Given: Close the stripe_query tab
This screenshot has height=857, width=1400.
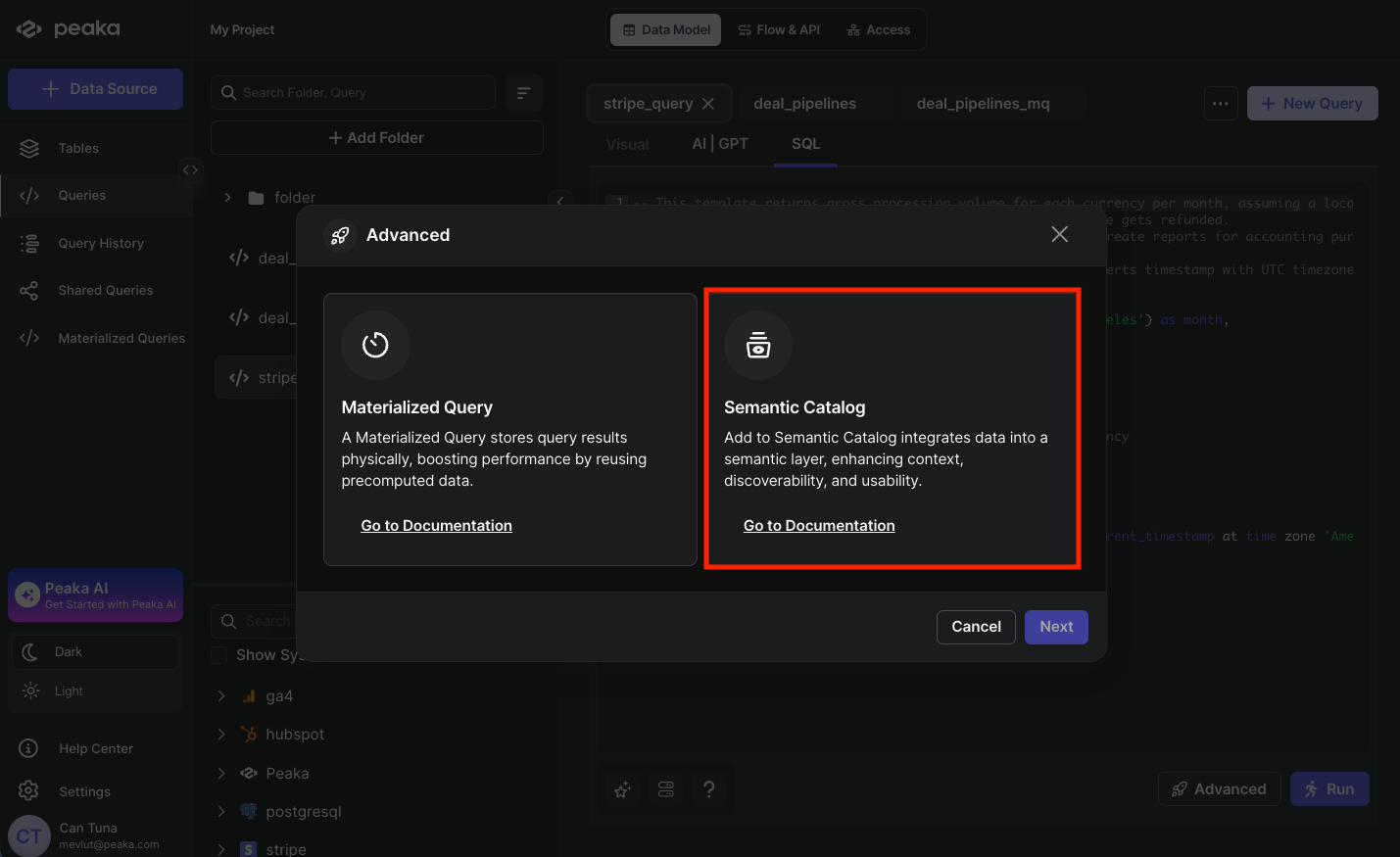Looking at the screenshot, I should pyautogui.click(x=708, y=104).
